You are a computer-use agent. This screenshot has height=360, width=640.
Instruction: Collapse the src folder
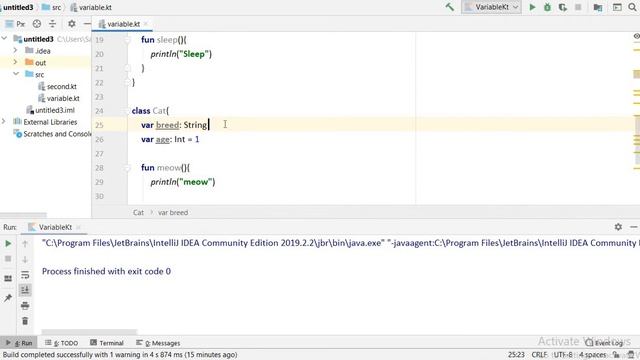click(x=16, y=74)
